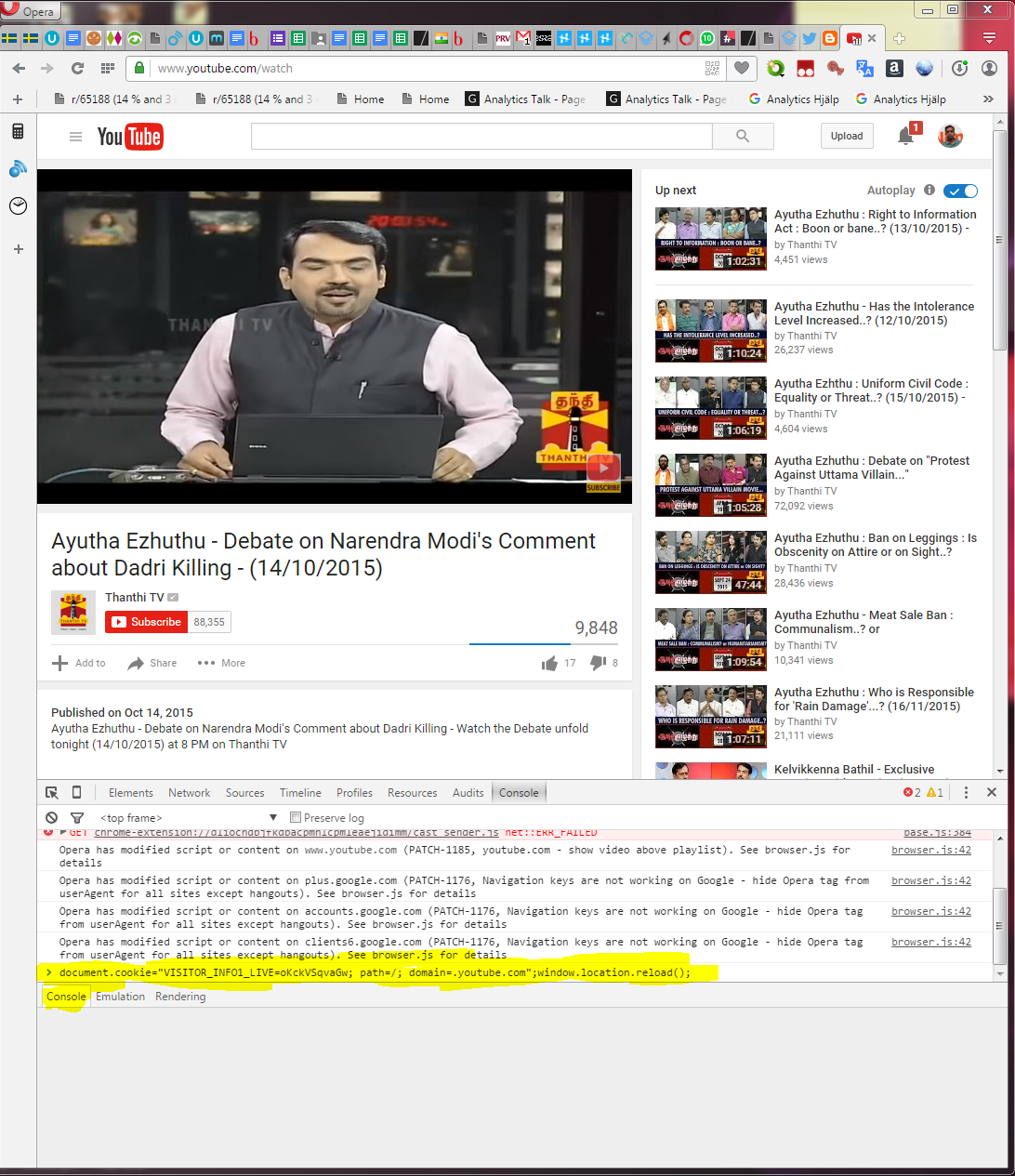Open 'Right to Information Act' video thumbnail
This screenshot has width=1015, height=1176.
click(x=711, y=238)
